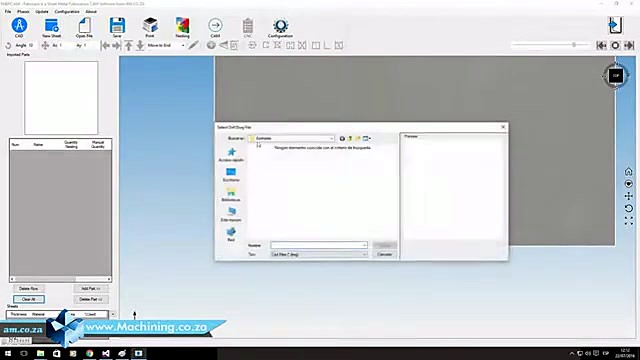Click the move cross-arrows icon
640x360 pixels.
pos(45,46)
